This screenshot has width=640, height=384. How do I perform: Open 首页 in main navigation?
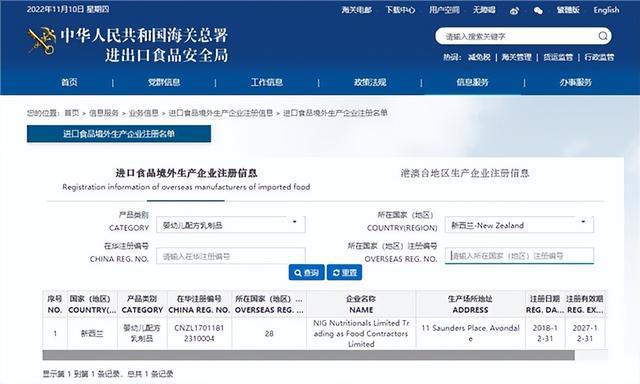pos(69,82)
